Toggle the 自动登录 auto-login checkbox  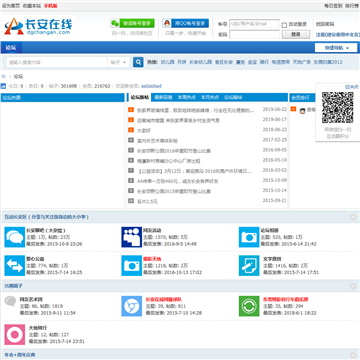[284, 25]
